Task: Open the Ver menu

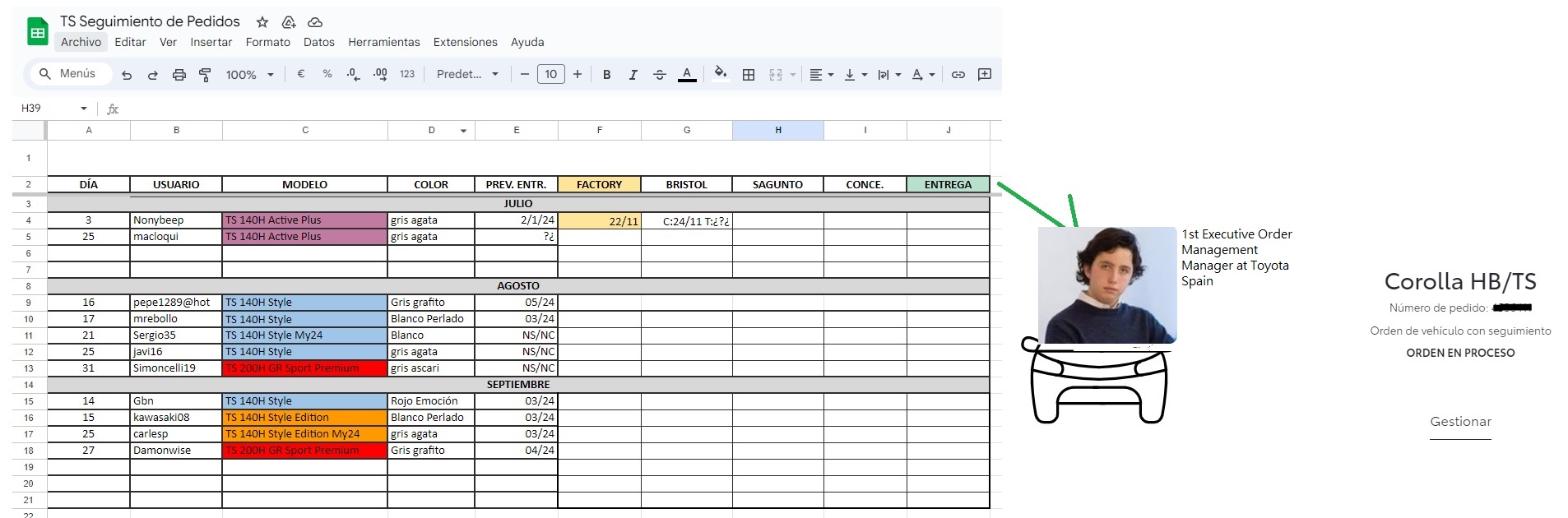Action: coord(168,42)
